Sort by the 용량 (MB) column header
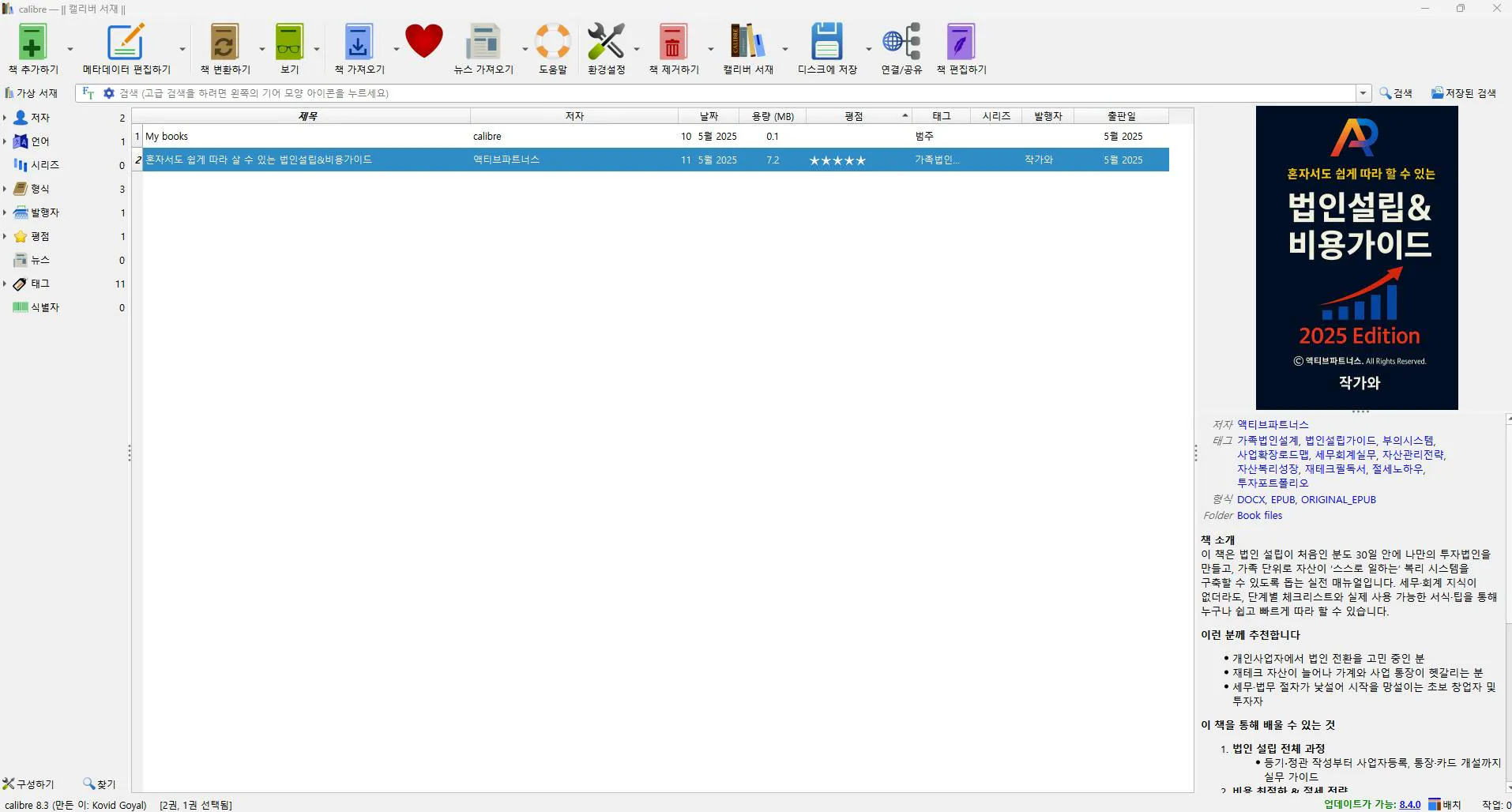1512x812 pixels. (773, 116)
